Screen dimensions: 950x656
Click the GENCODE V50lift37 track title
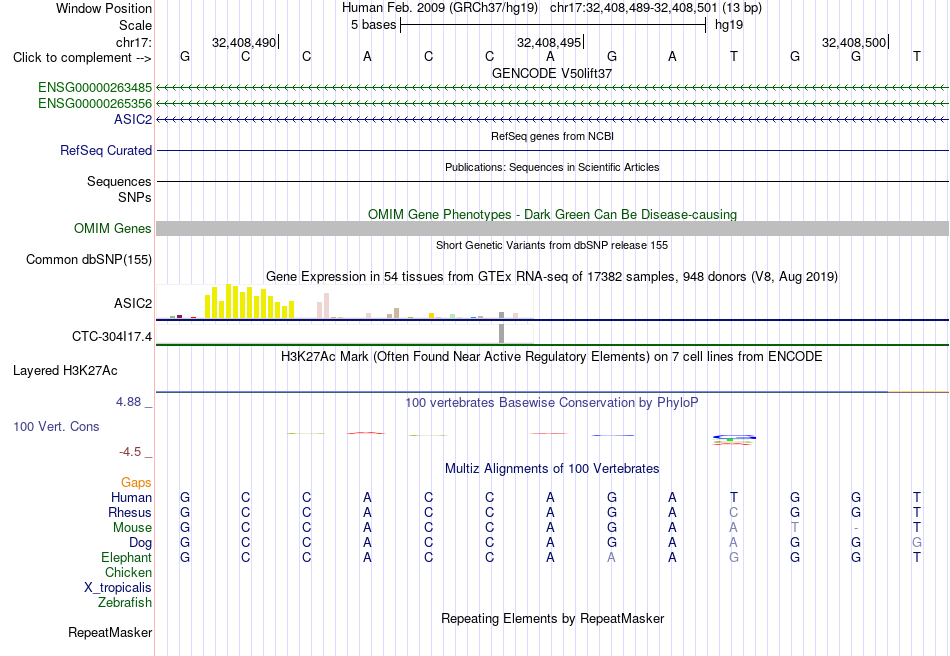(x=552, y=73)
